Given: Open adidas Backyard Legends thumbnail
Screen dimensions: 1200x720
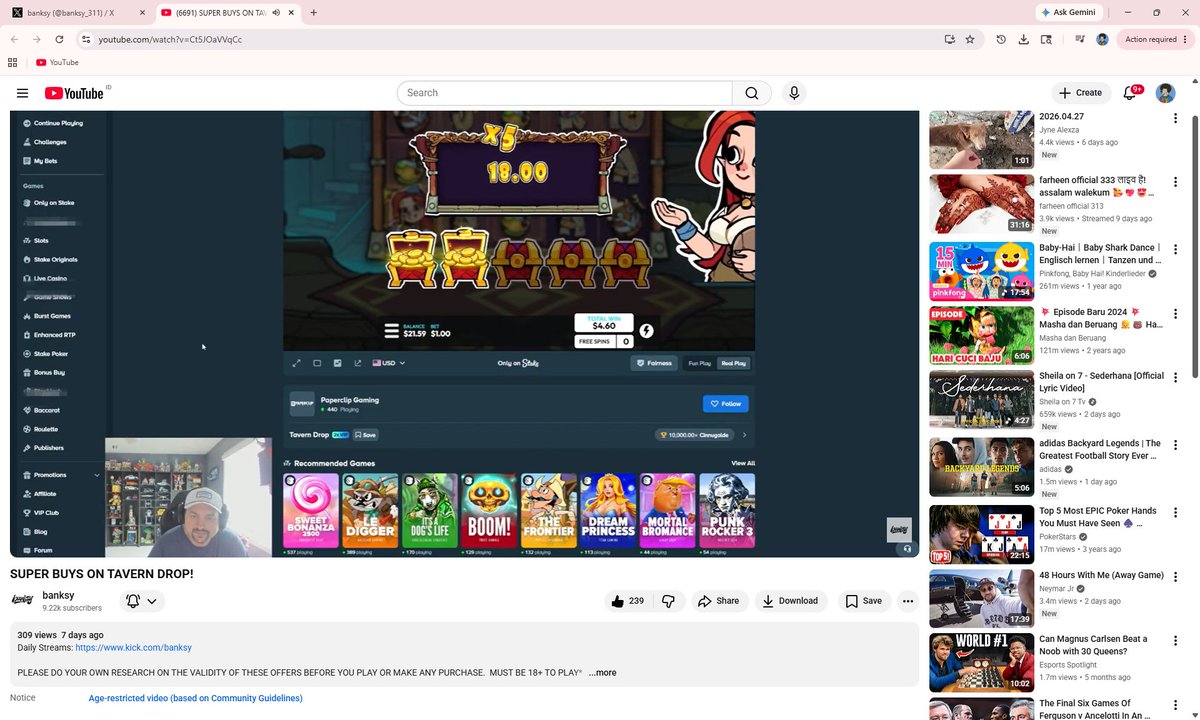Looking at the screenshot, I should click(x=981, y=467).
